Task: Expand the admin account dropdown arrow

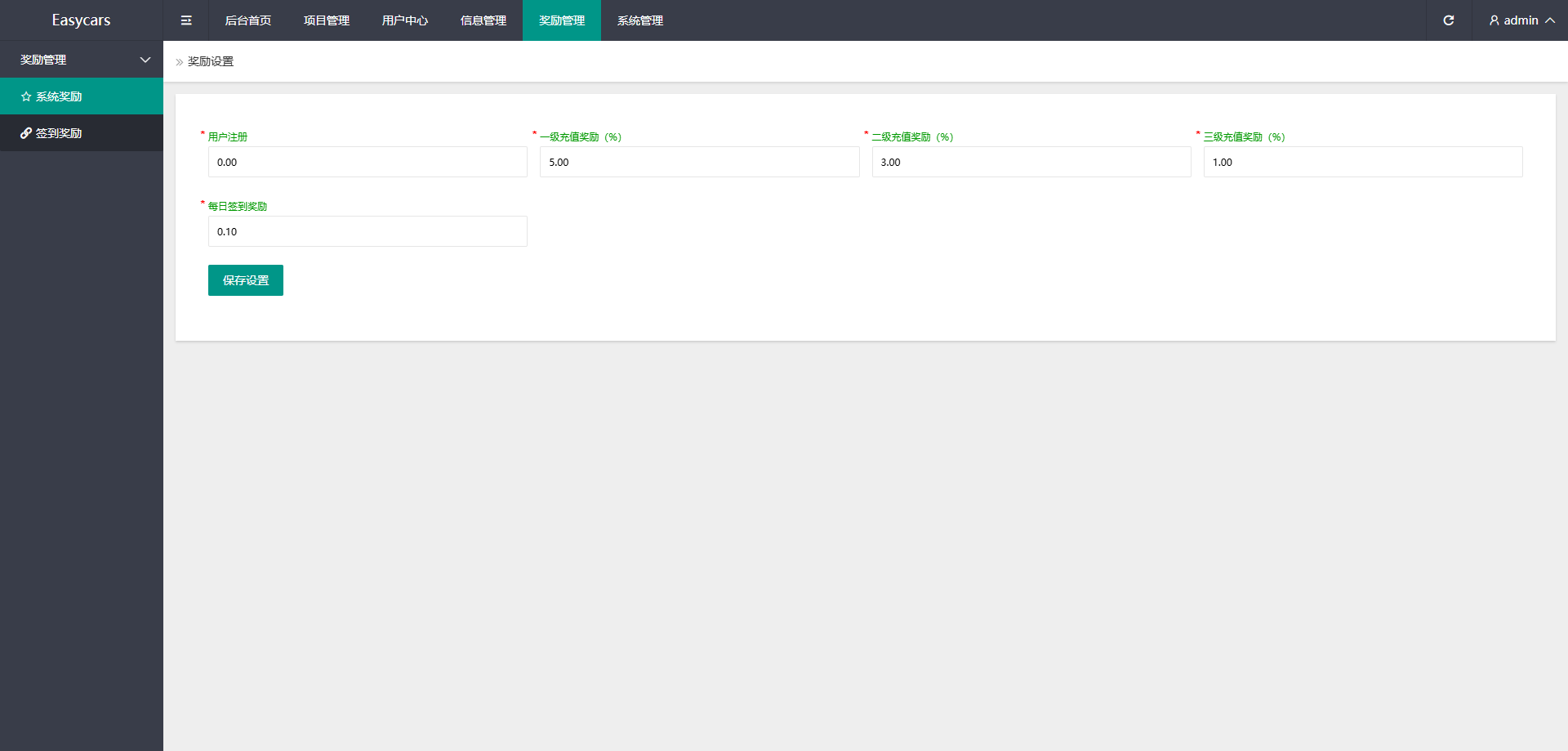Action: (1549, 20)
